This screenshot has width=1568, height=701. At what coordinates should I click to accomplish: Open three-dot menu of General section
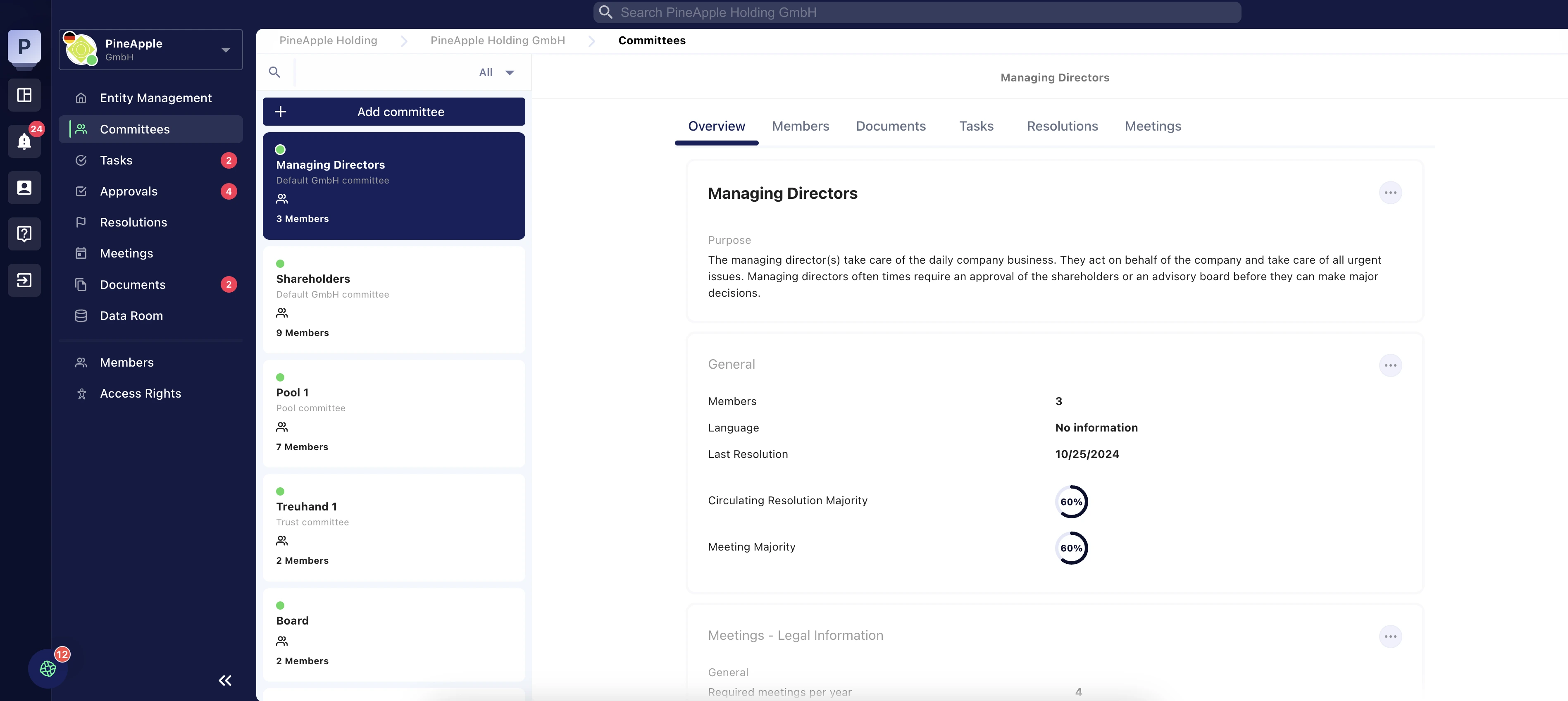pyautogui.click(x=1389, y=366)
